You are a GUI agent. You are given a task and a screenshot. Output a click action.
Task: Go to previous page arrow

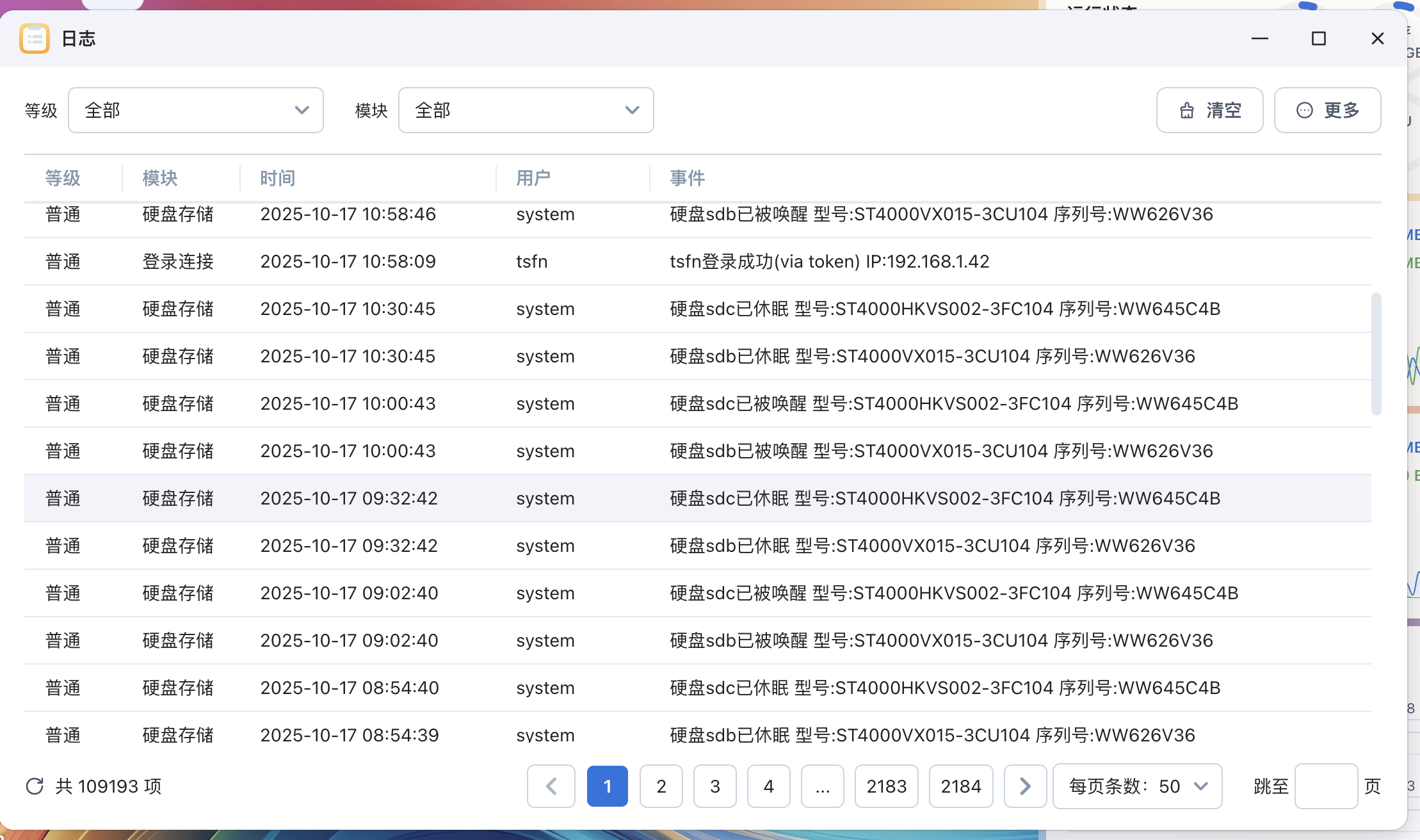pos(551,786)
